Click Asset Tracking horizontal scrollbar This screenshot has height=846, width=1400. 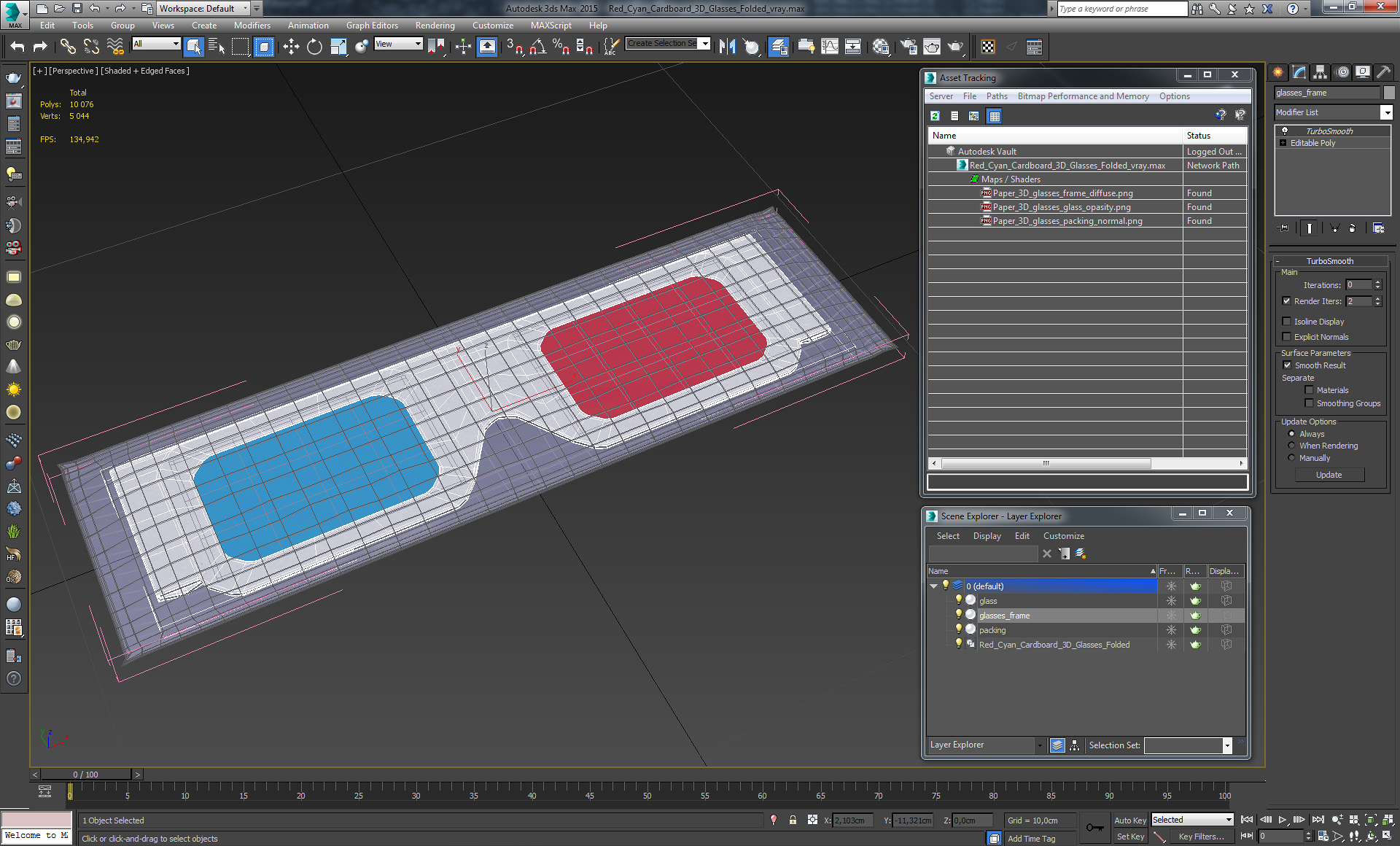(x=1046, y=463)
